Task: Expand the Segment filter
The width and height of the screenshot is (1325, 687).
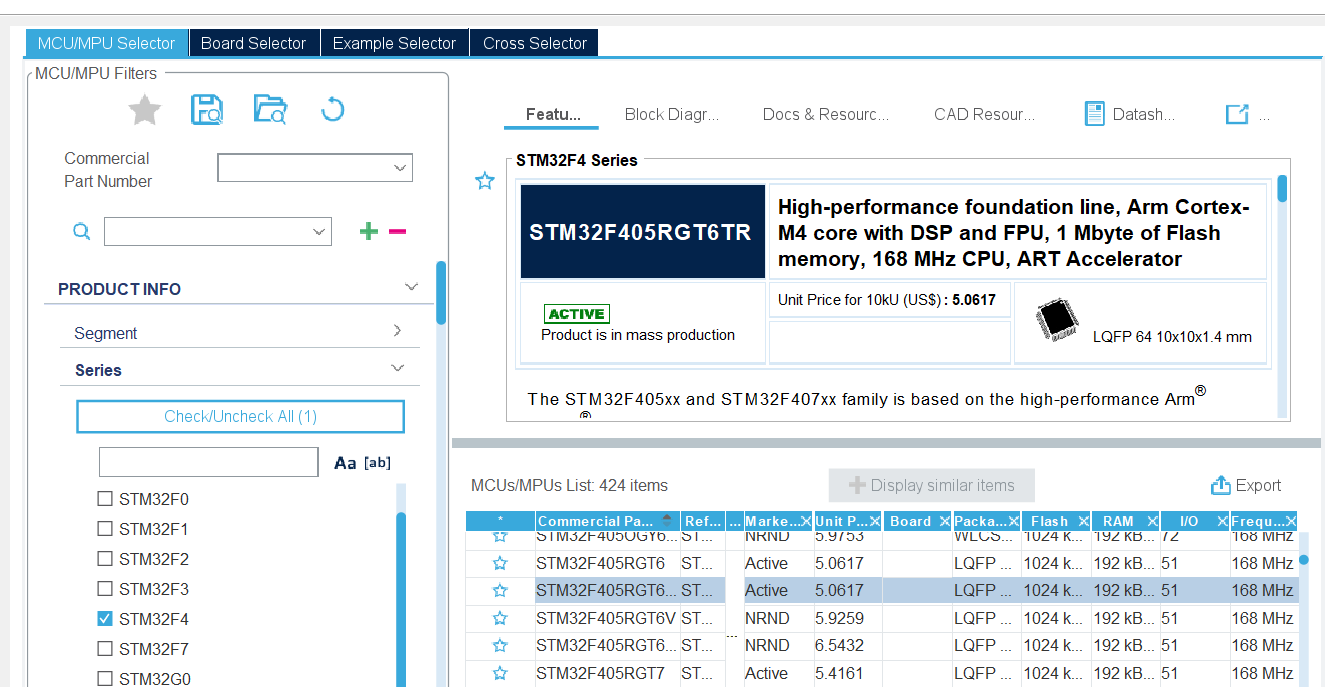Action: [397, 331]
